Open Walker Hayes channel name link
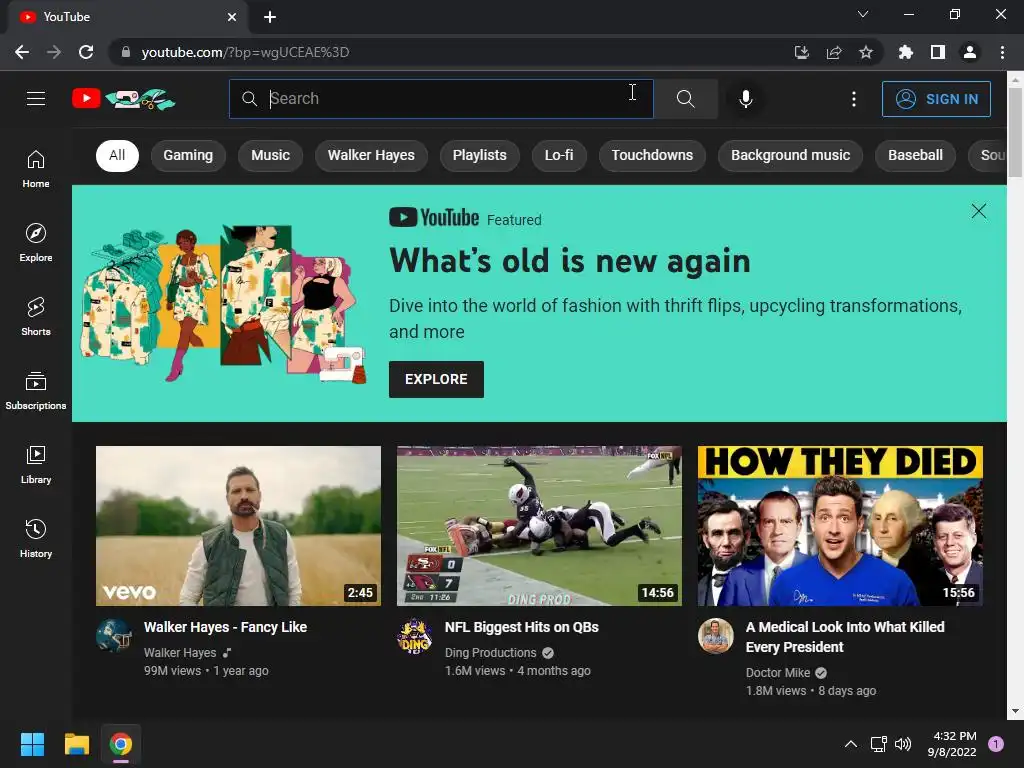Image resolution: width=1024 pixels, height=768 pixels. tap(180, 652)
